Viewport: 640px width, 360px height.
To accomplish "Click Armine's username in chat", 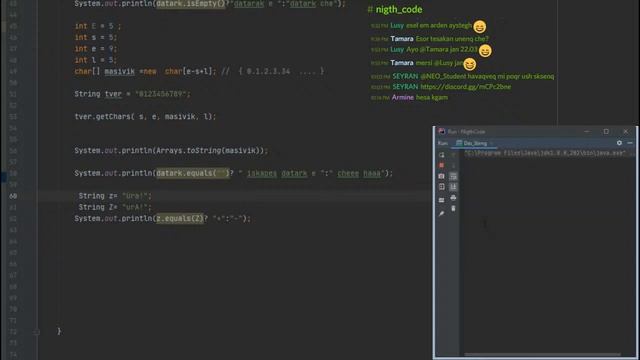I will (x=402, y=97).
